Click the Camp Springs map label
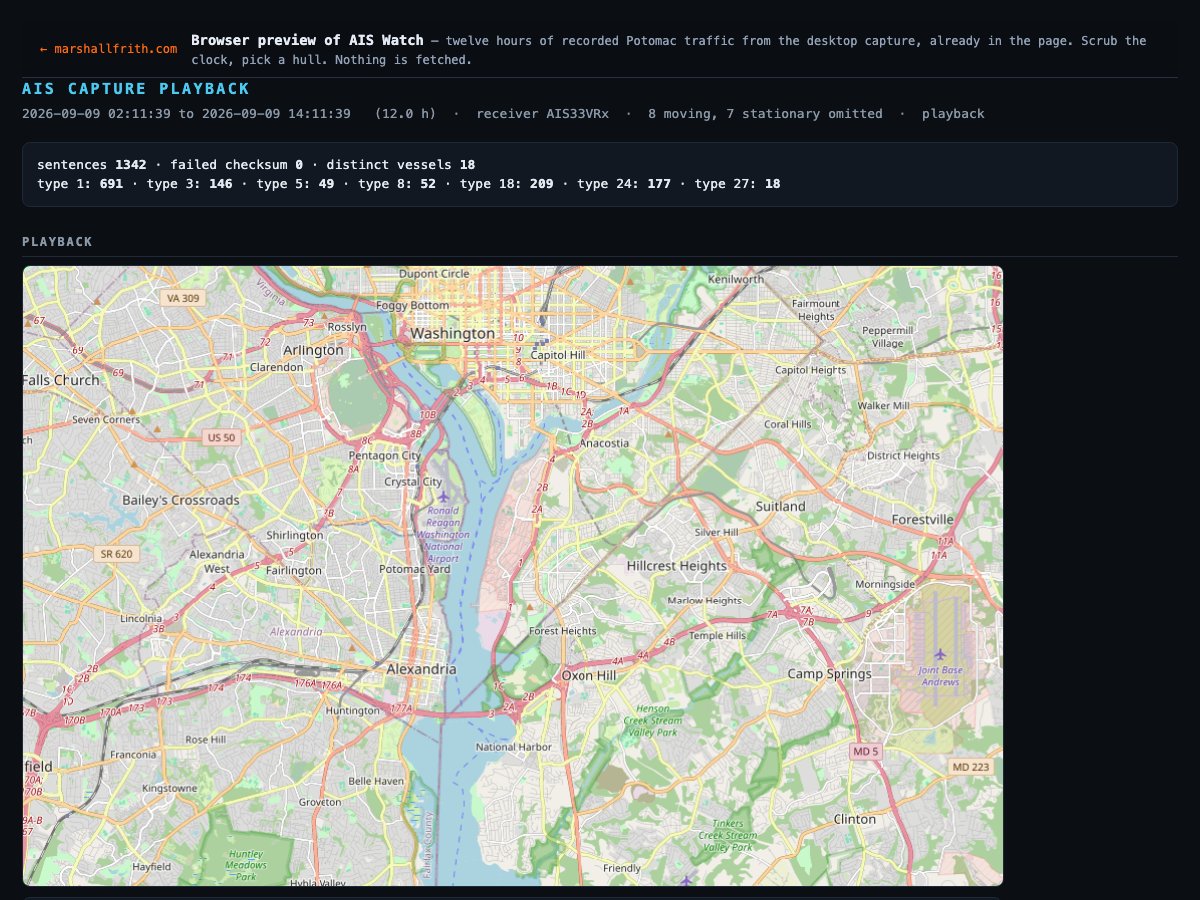 click(829, 674)
